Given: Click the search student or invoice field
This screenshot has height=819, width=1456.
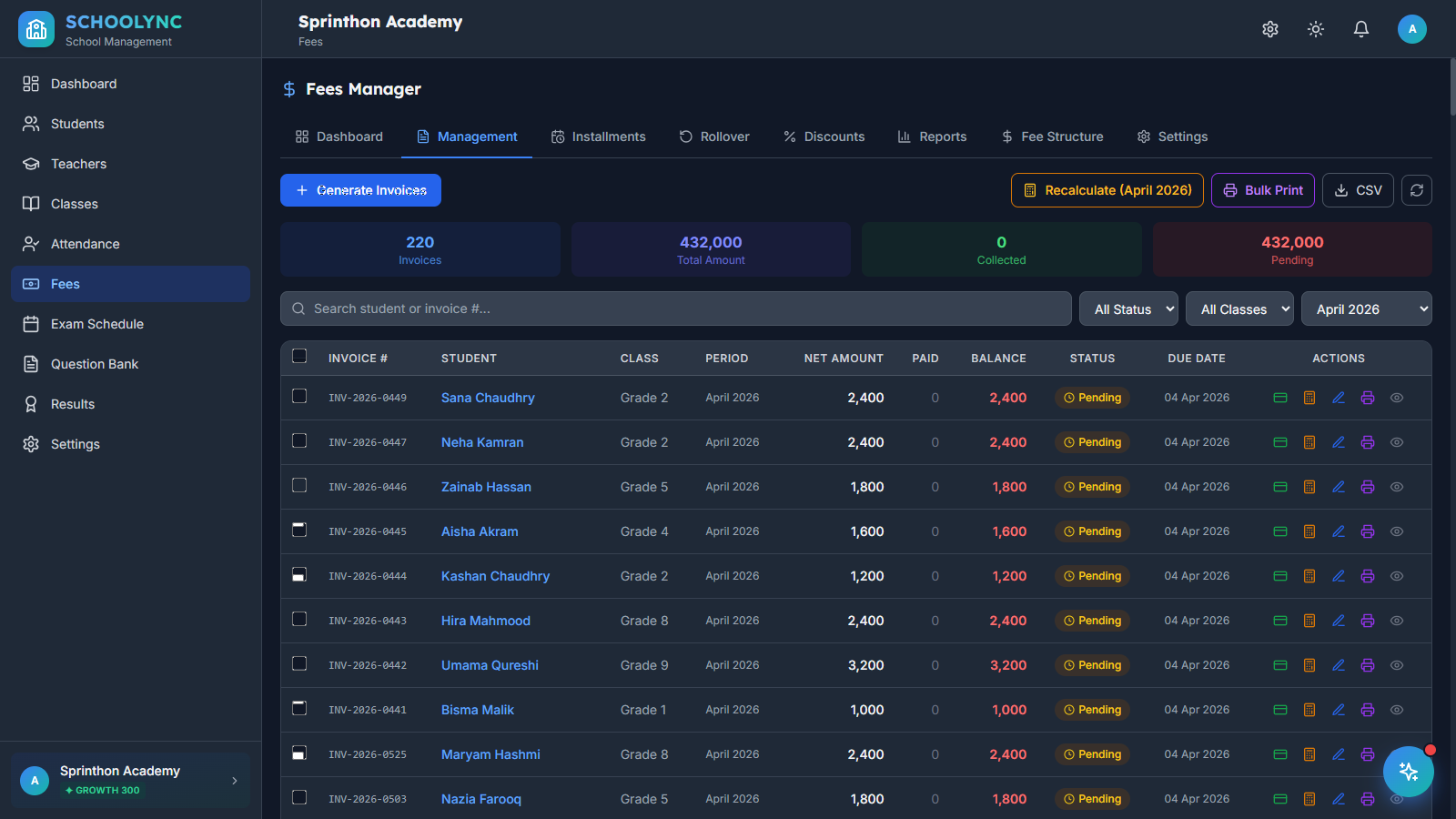Looking at the screenshot, I should click(x=675, y=308).
